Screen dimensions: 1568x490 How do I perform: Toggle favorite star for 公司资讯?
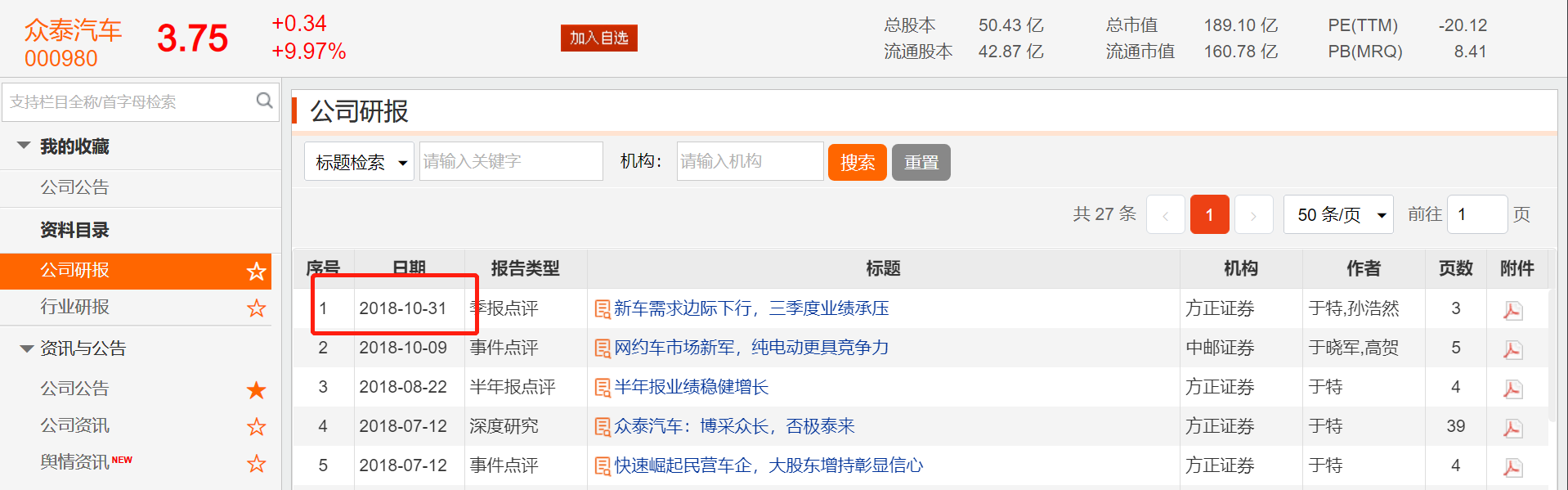257,427
